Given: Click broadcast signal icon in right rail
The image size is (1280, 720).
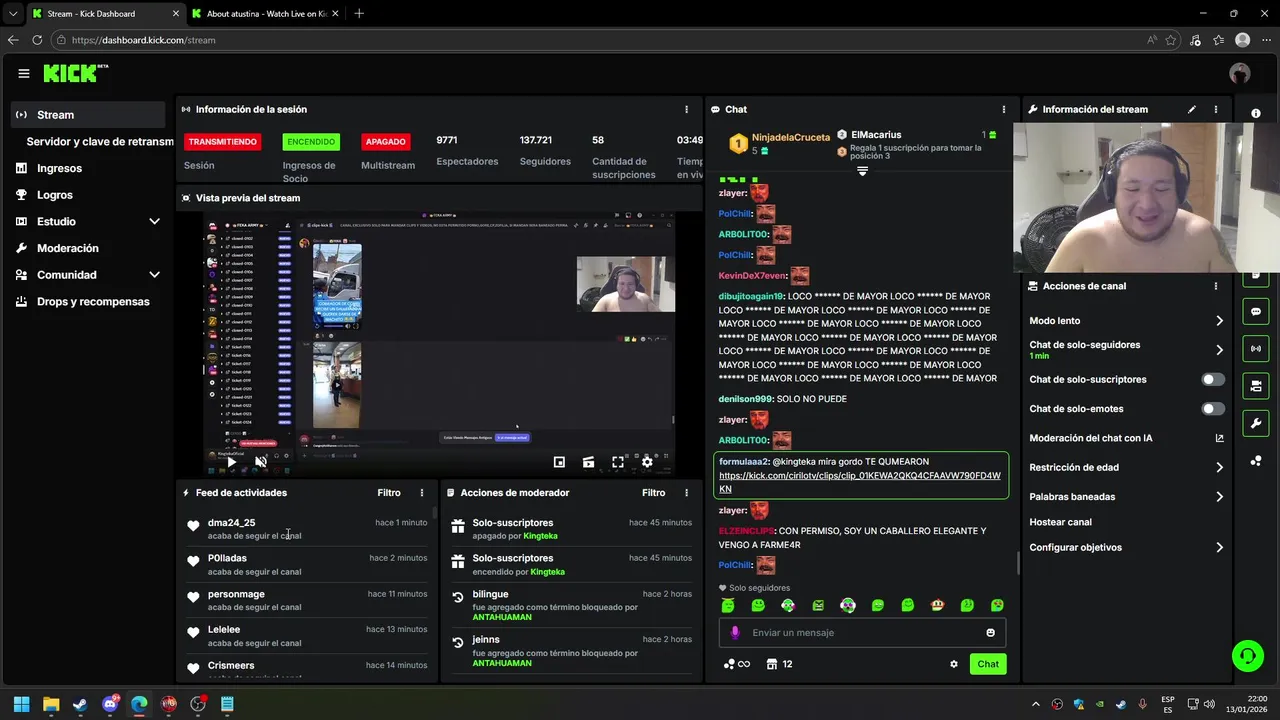Looking at the screenshot, I should 1256,349.
